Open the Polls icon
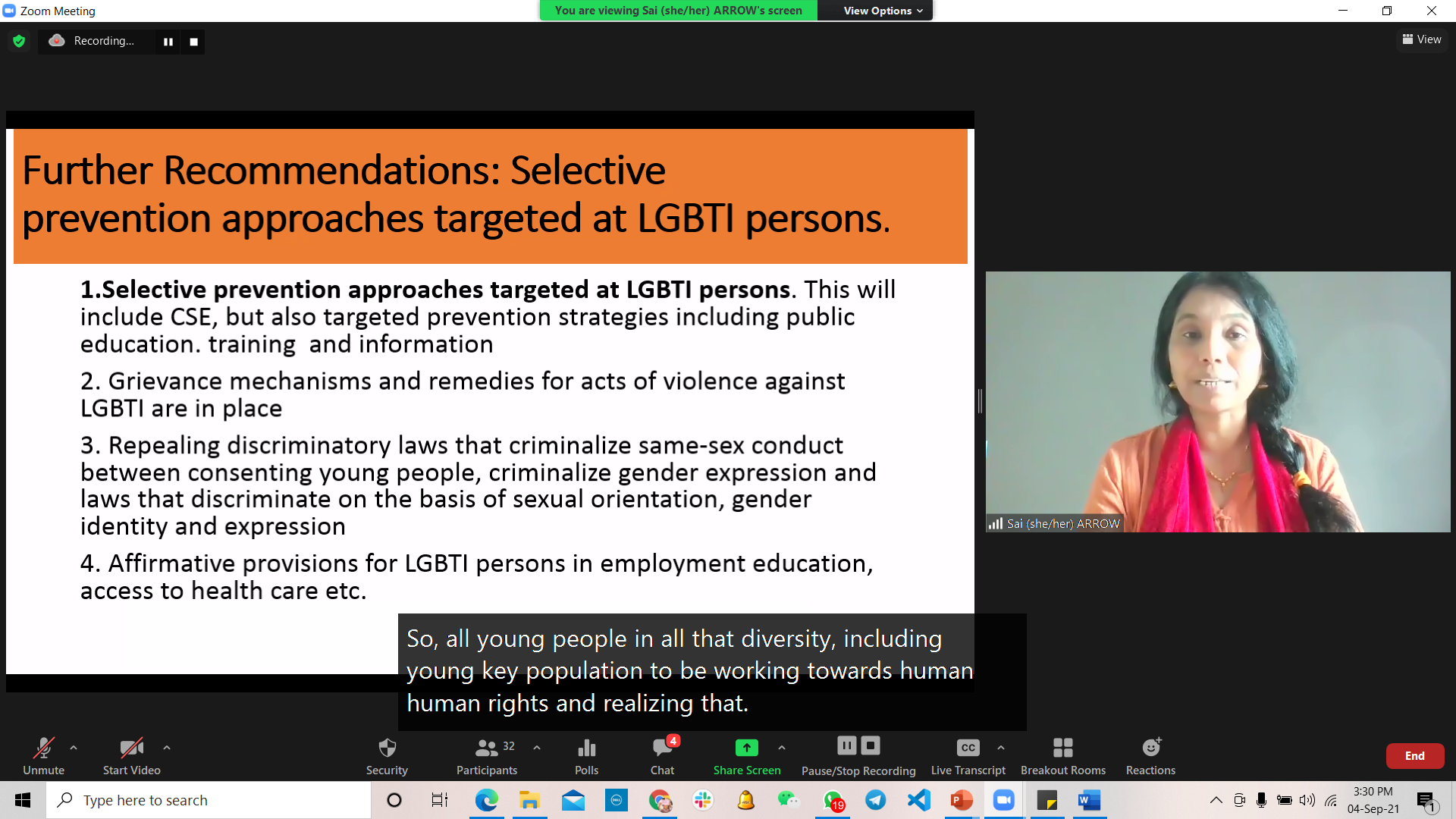 [586, 755]
